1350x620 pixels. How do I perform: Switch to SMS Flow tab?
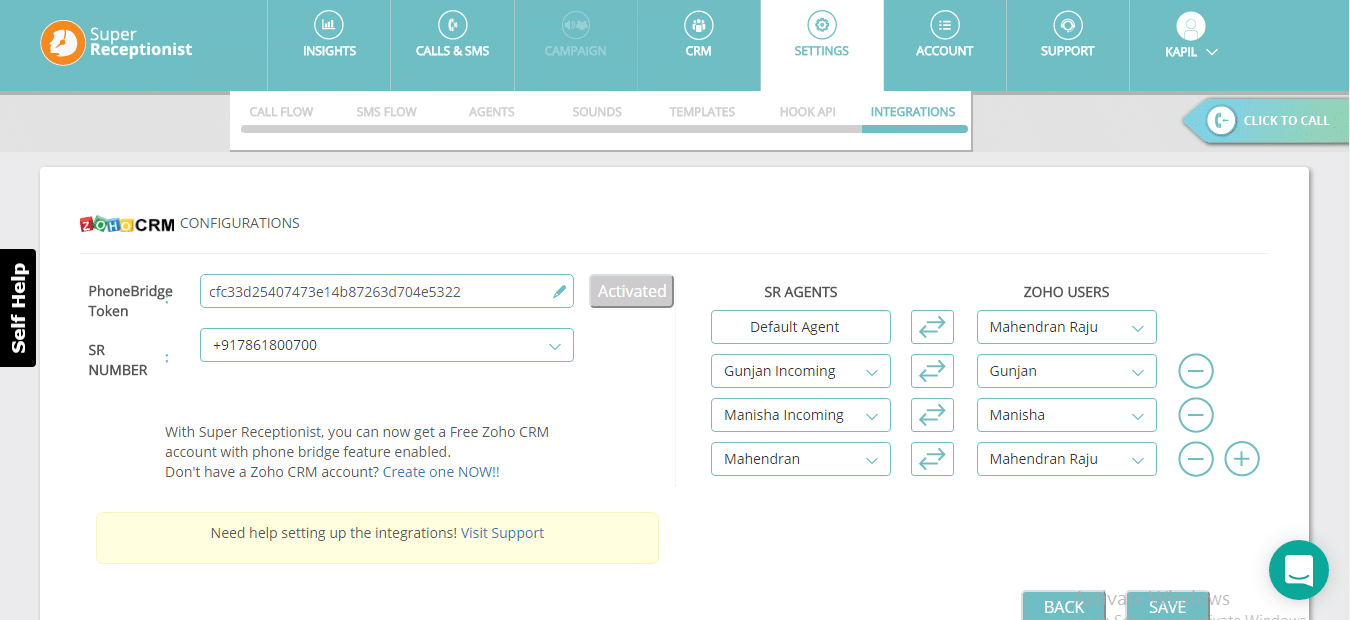tap(386, 112)
